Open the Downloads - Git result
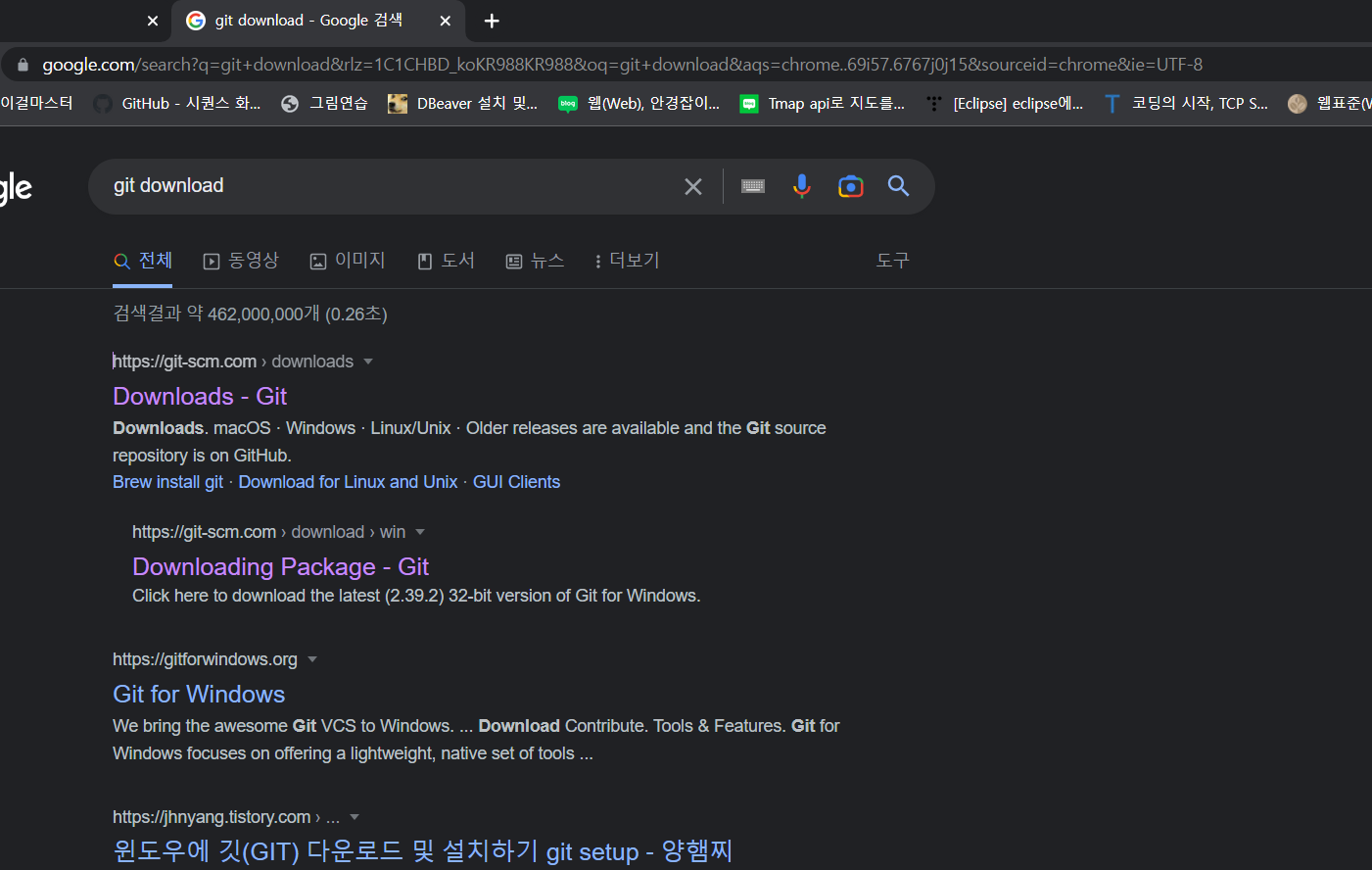The width and height of the screenshot is (1372, 870). point(200,397)
